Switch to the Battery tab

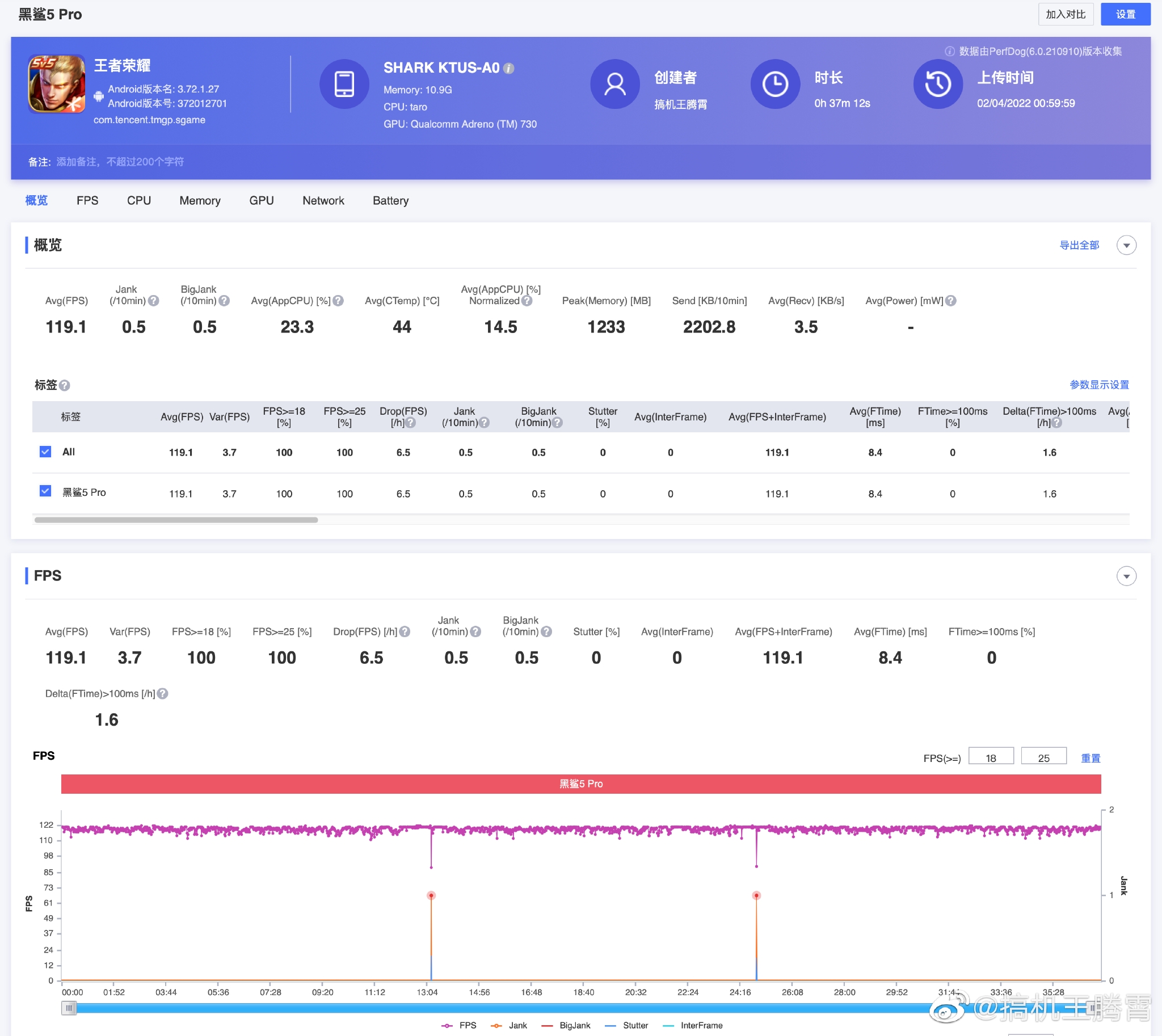coord(390,200)
